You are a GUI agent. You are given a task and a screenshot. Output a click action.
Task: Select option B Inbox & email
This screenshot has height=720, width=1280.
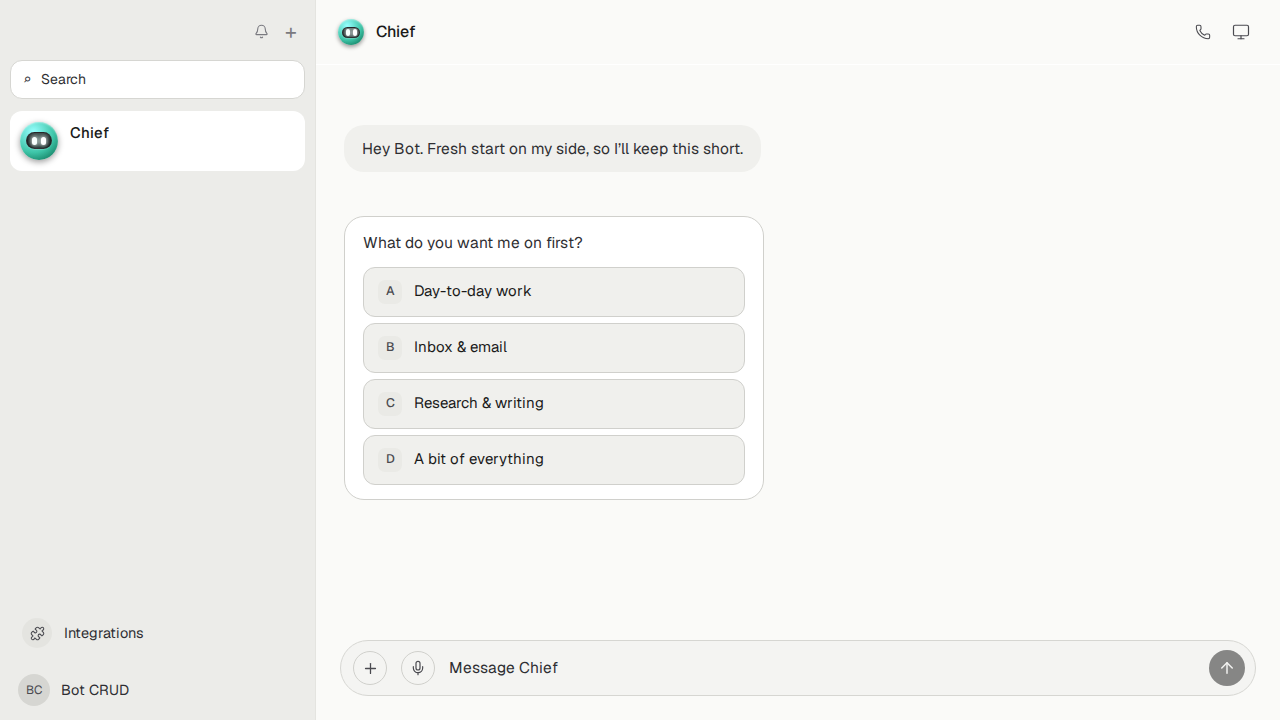click(x=554, y=348)
